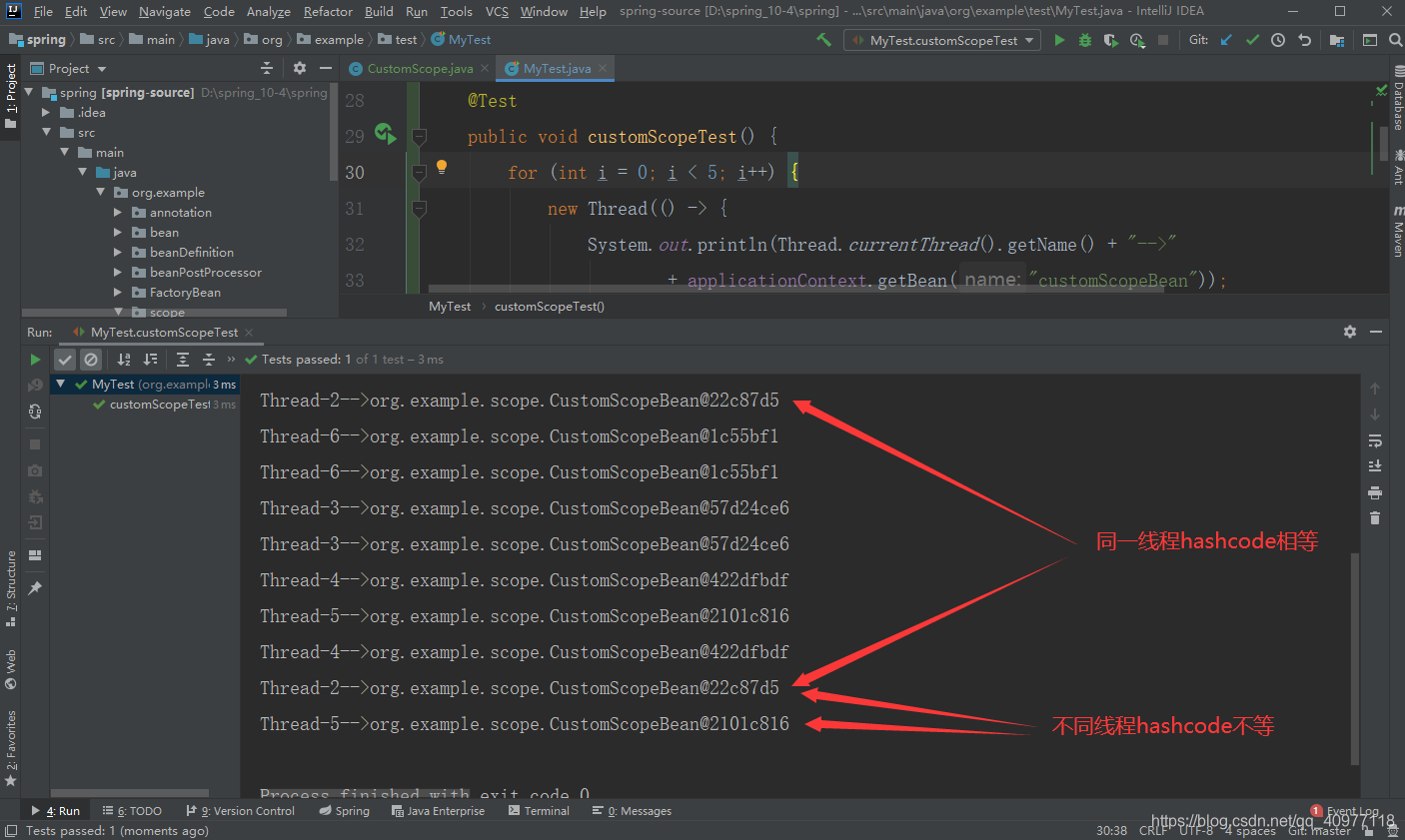1405x840 pixels.
Task: Show more test toolbar options chevron
Action: pyautogui.click(x=232, y=360)
